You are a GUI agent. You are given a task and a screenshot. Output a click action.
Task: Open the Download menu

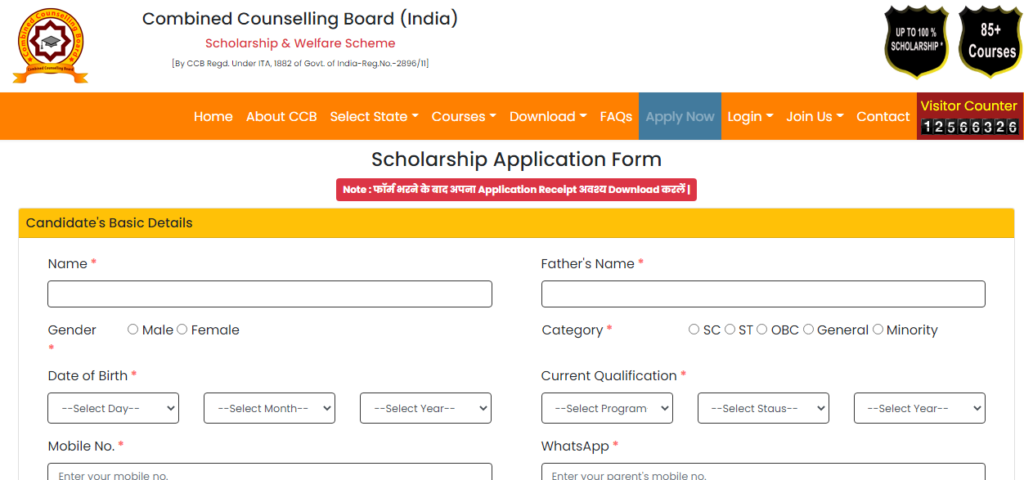point(548,116)
